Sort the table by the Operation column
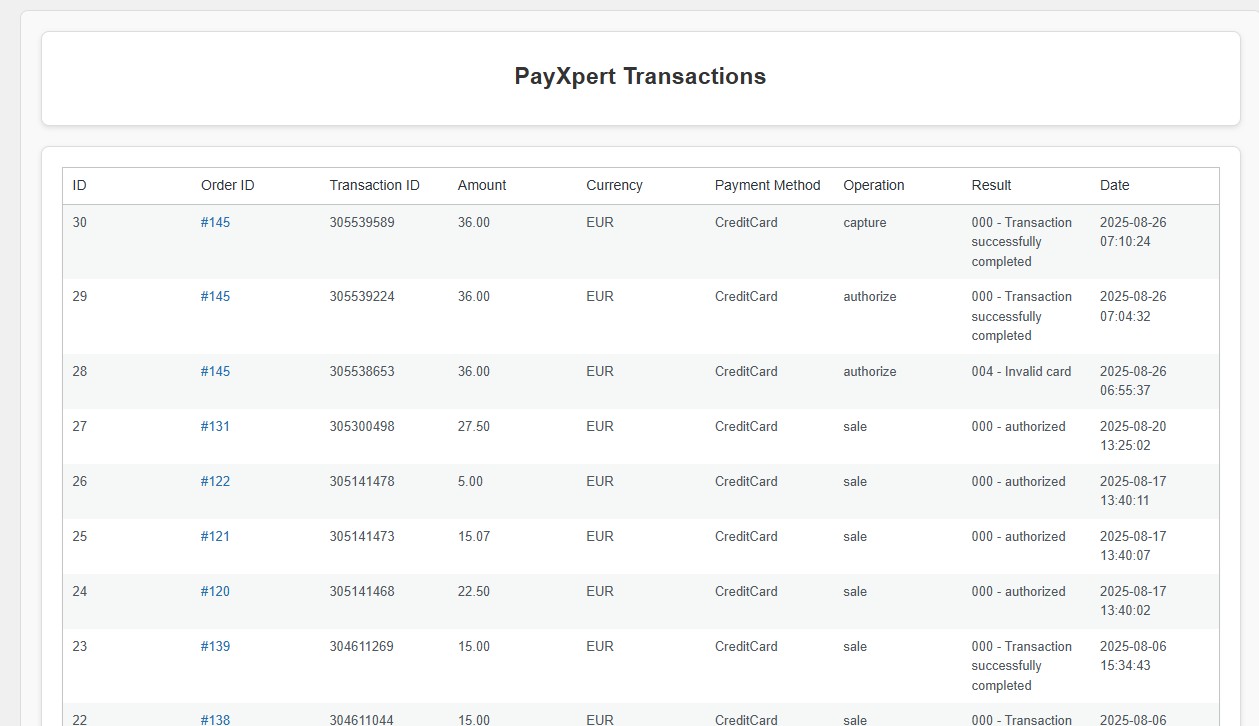This screenshot has height=726, width=1259. (x=873, y=185)
